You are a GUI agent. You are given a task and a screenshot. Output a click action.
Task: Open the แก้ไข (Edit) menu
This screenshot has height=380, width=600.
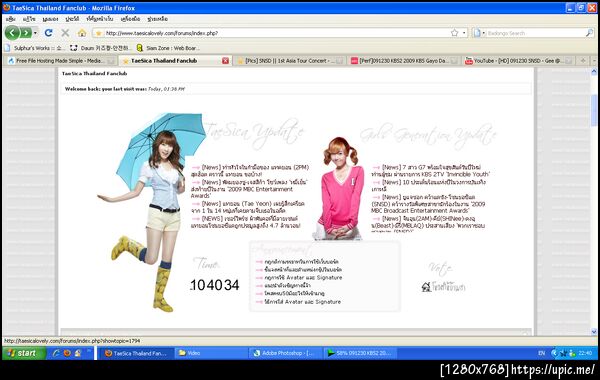[29, 19]
